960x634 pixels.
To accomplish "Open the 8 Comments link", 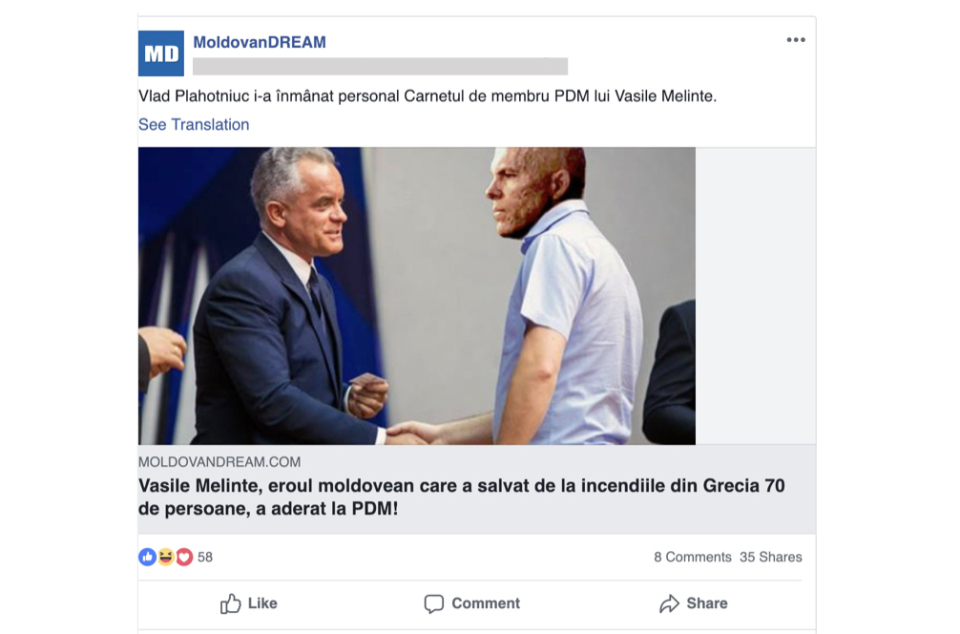I will point(692,557).
